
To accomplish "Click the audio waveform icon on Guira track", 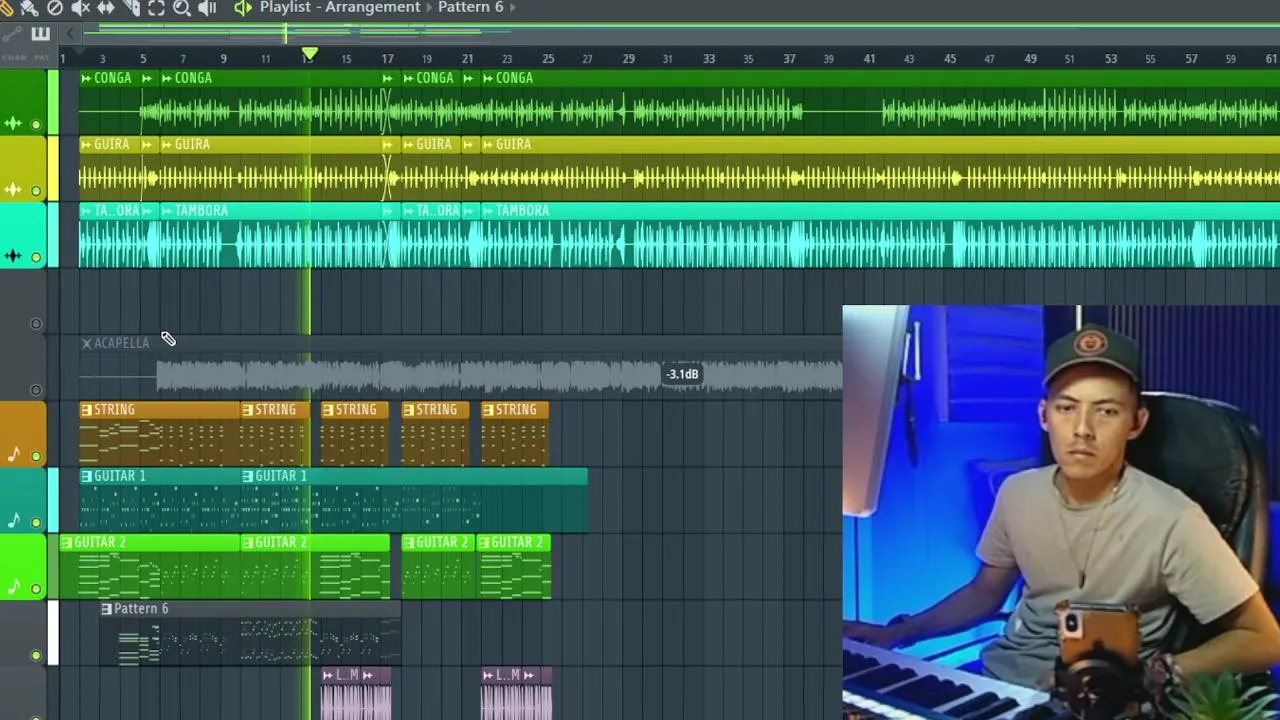I will tap(13, 189).
